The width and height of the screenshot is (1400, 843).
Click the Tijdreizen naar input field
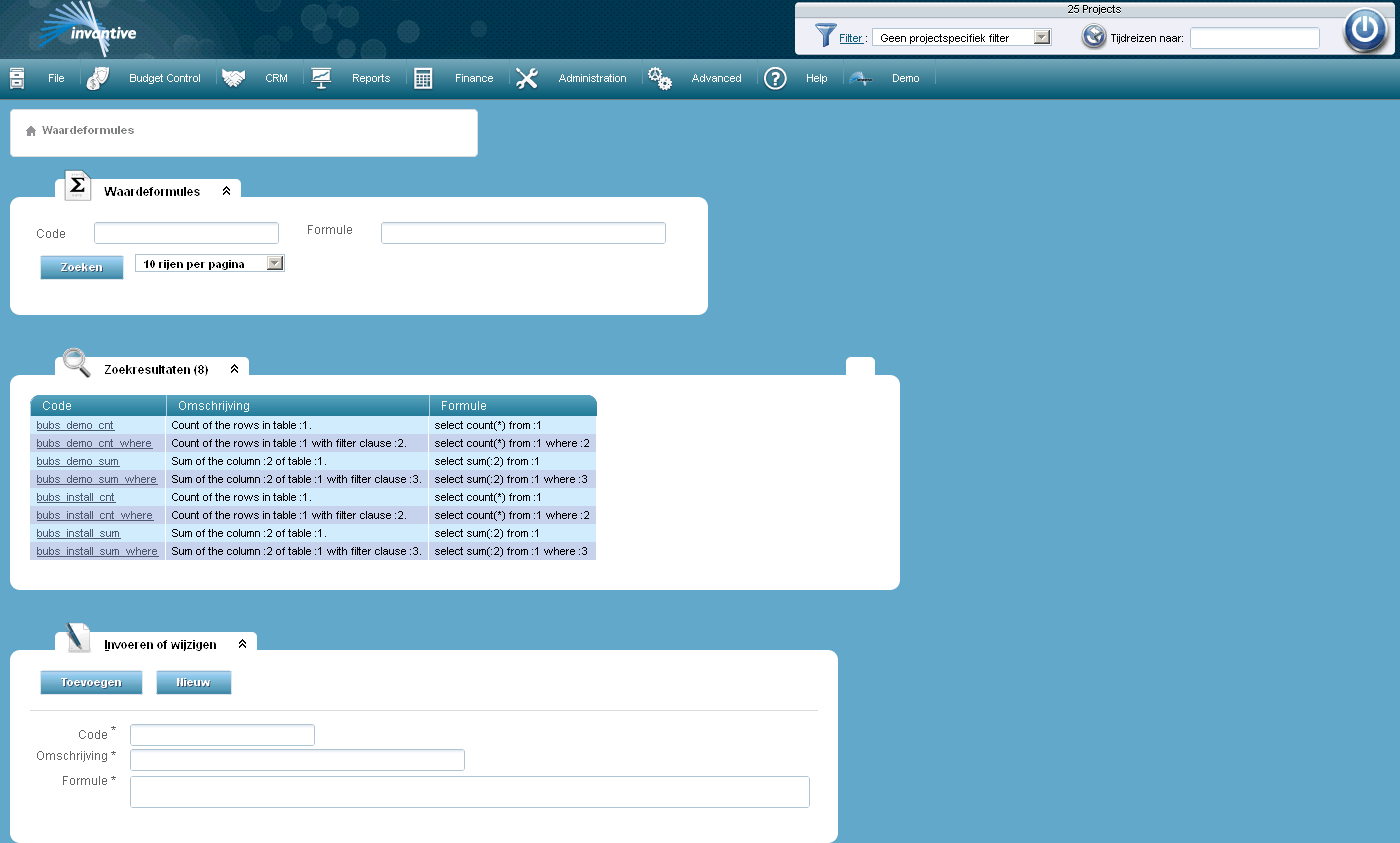pyautogui.click(x=1255, y=38)
